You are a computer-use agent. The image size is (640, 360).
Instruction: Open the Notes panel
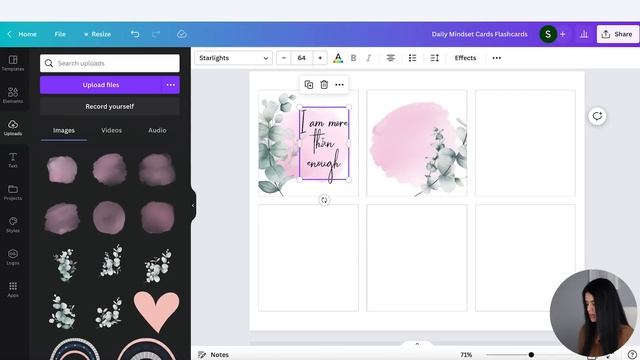(213, 355)
